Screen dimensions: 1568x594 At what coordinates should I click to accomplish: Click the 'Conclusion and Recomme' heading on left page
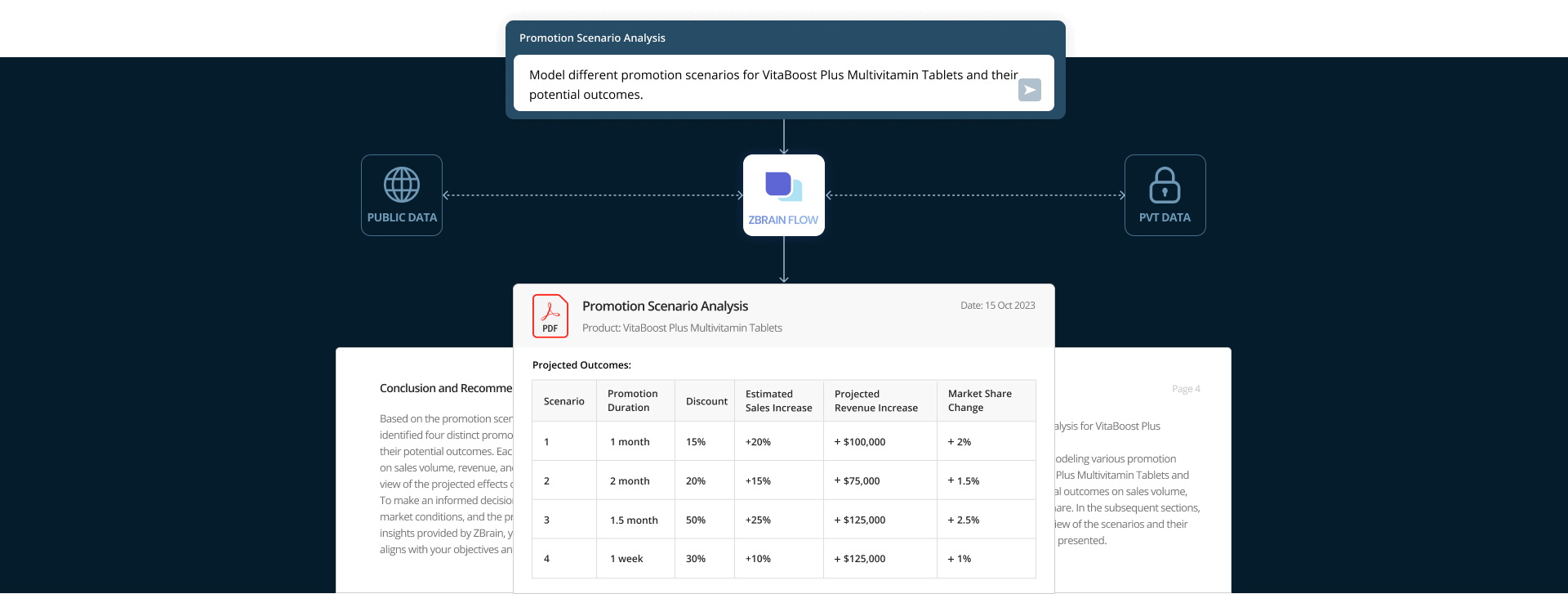click(x=446, y=388)
